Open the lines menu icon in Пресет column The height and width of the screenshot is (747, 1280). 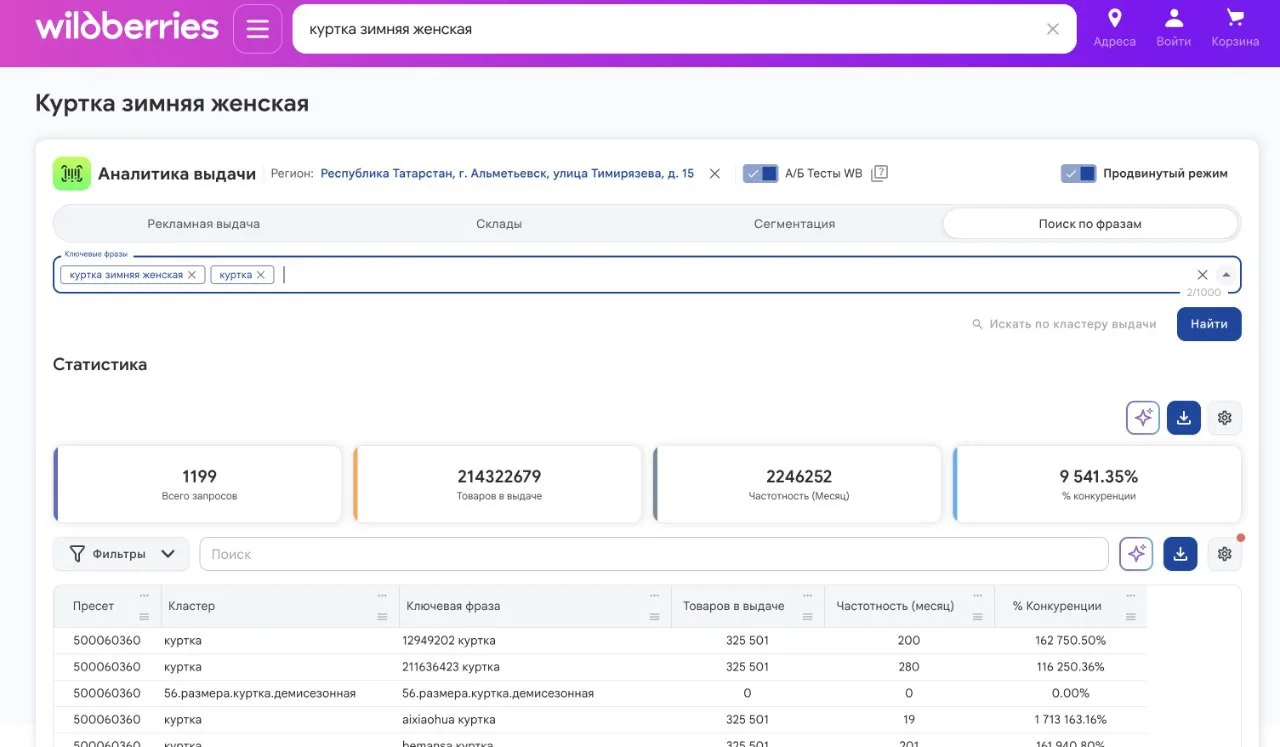(144, 617)
